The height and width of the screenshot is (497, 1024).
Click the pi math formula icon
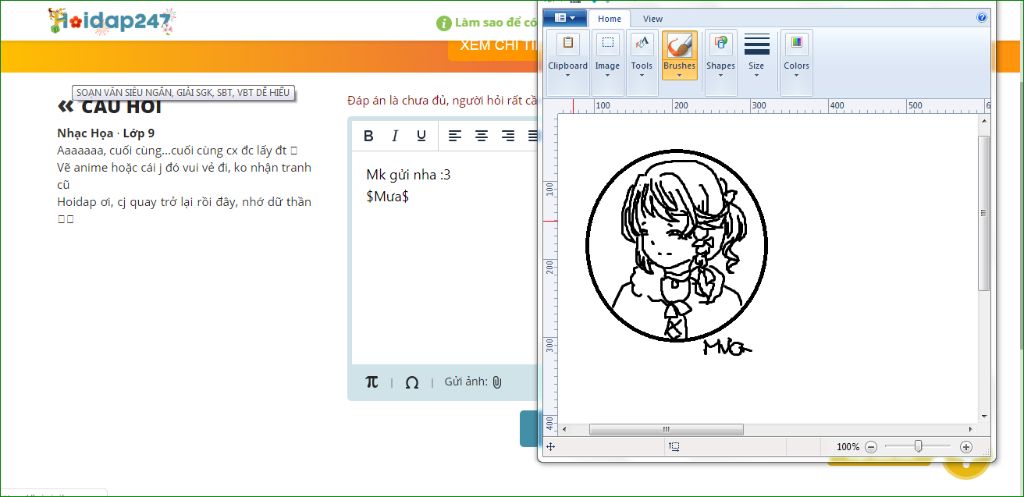[x=372, y=382]
